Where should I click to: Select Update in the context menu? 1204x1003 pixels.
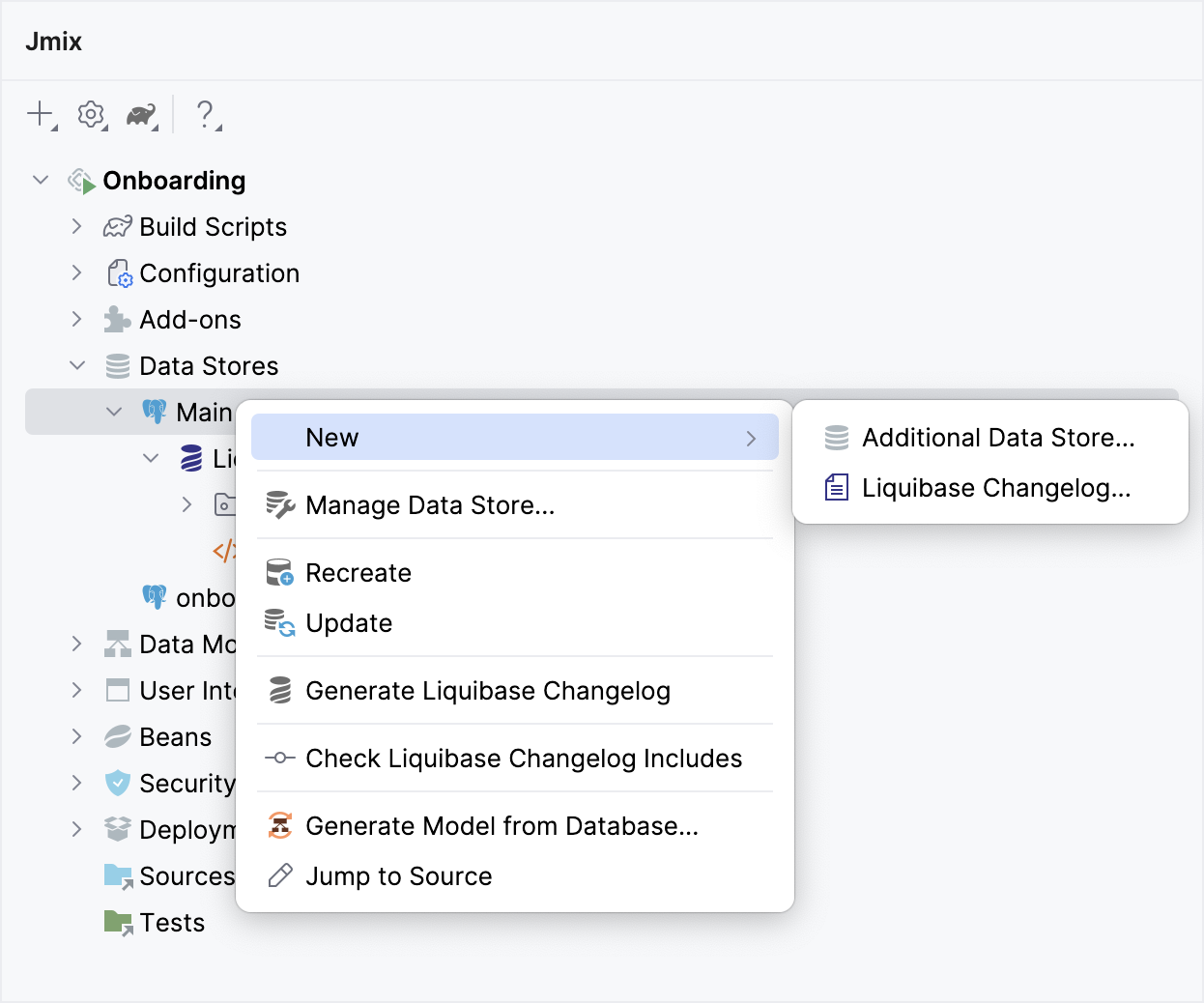tap(515, 623)
